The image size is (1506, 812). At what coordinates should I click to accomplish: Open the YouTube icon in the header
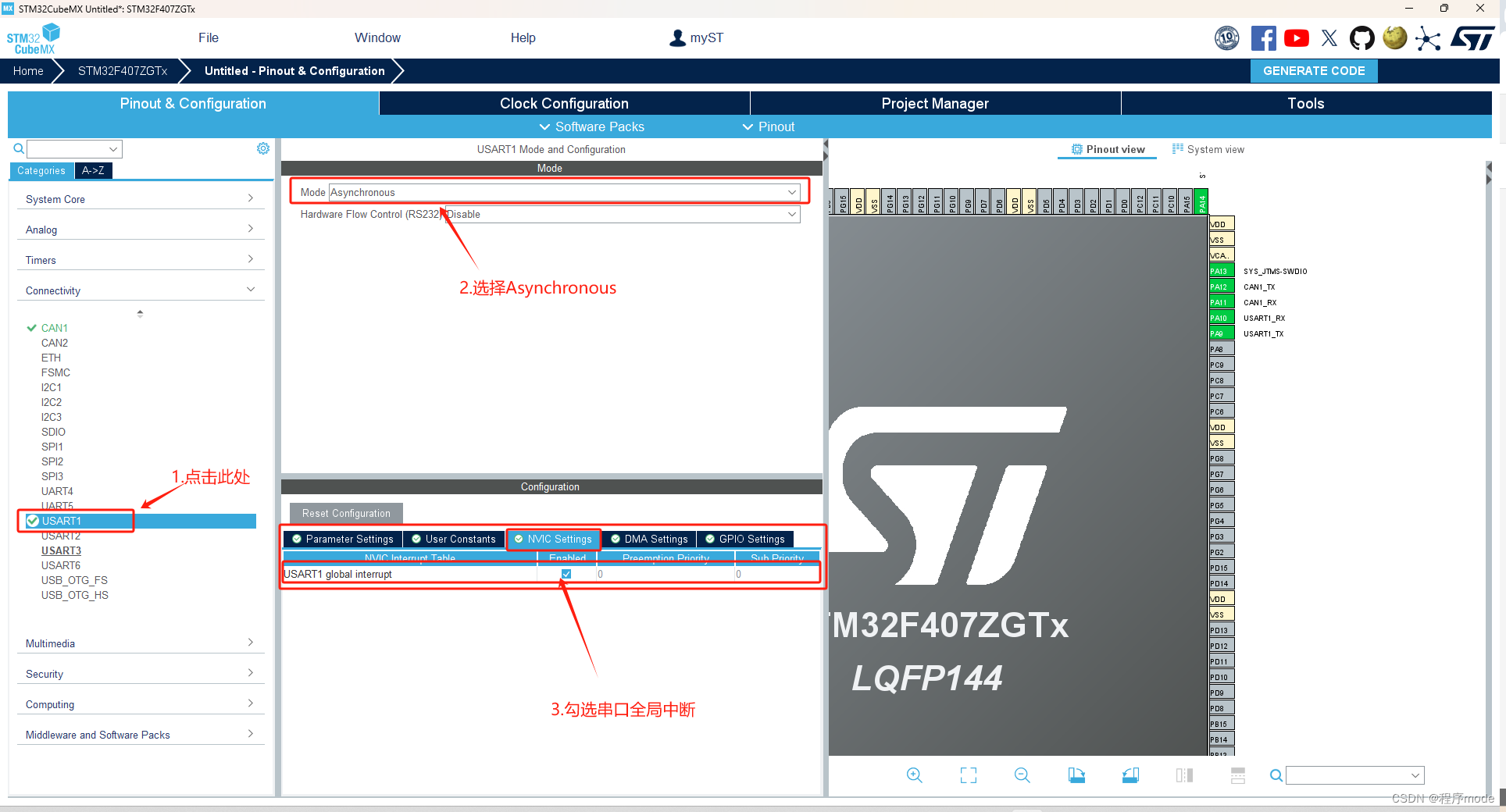[1297, 38]
